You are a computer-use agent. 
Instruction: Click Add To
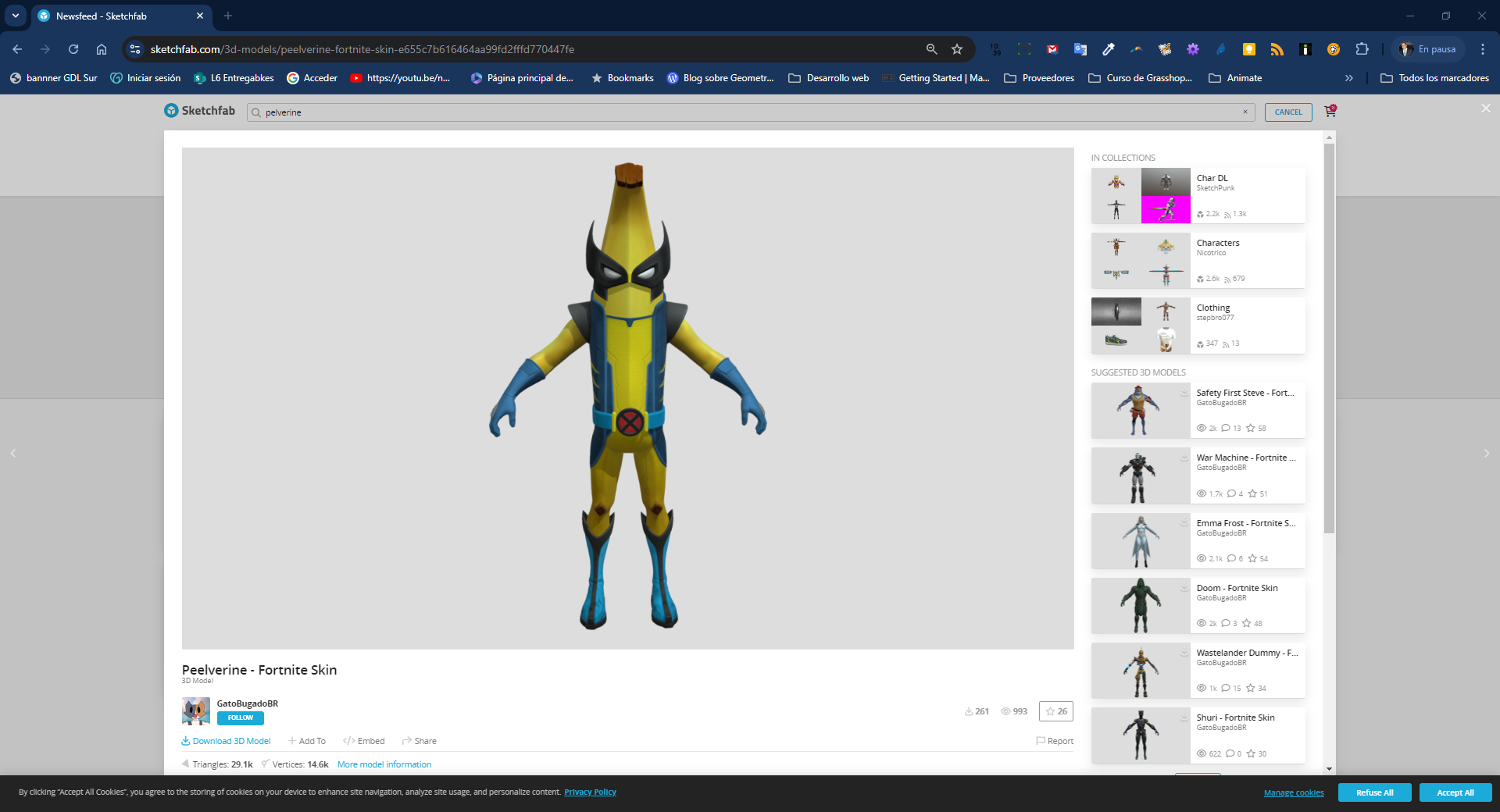tap(307, 741)
